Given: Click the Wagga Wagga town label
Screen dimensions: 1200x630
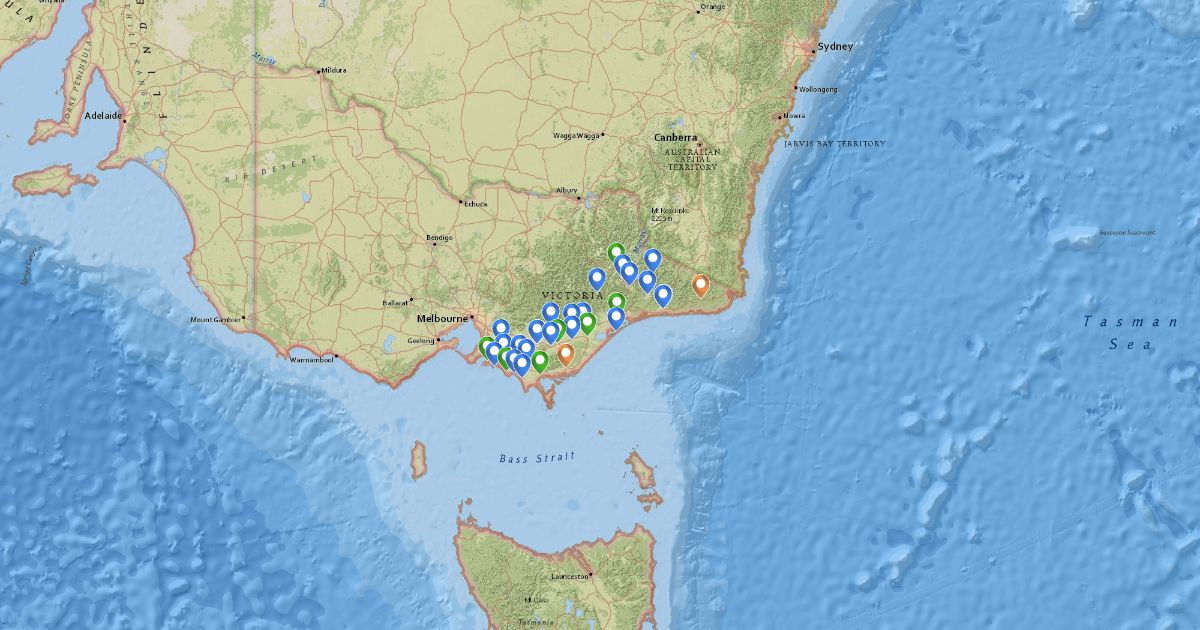Looking at the screenshot, I should click(576, 135).
